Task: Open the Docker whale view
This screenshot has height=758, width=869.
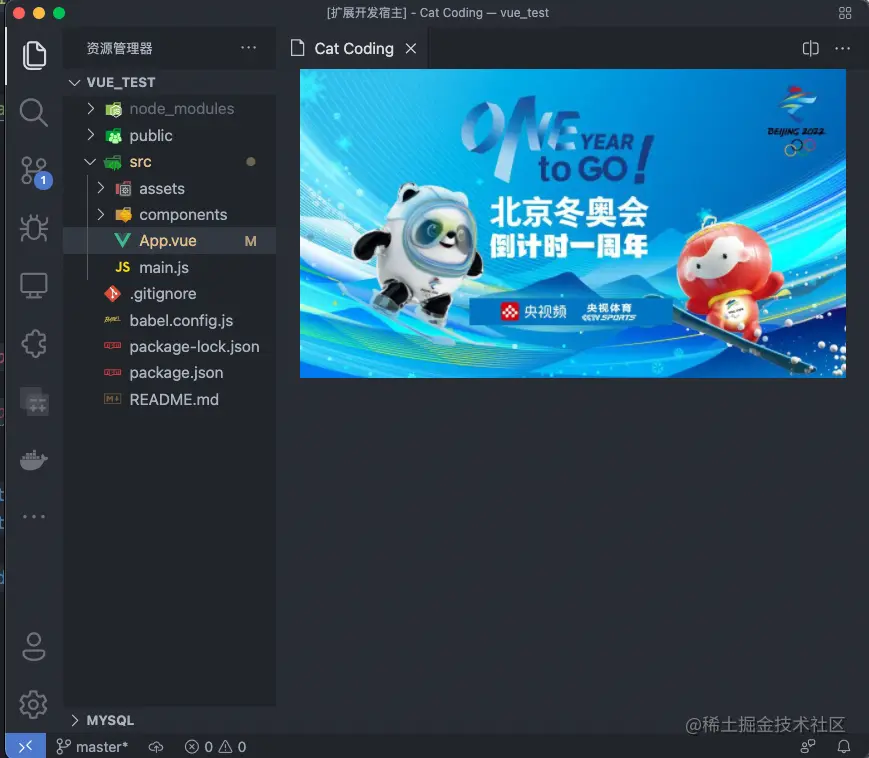Action: (x=34, y=459)
